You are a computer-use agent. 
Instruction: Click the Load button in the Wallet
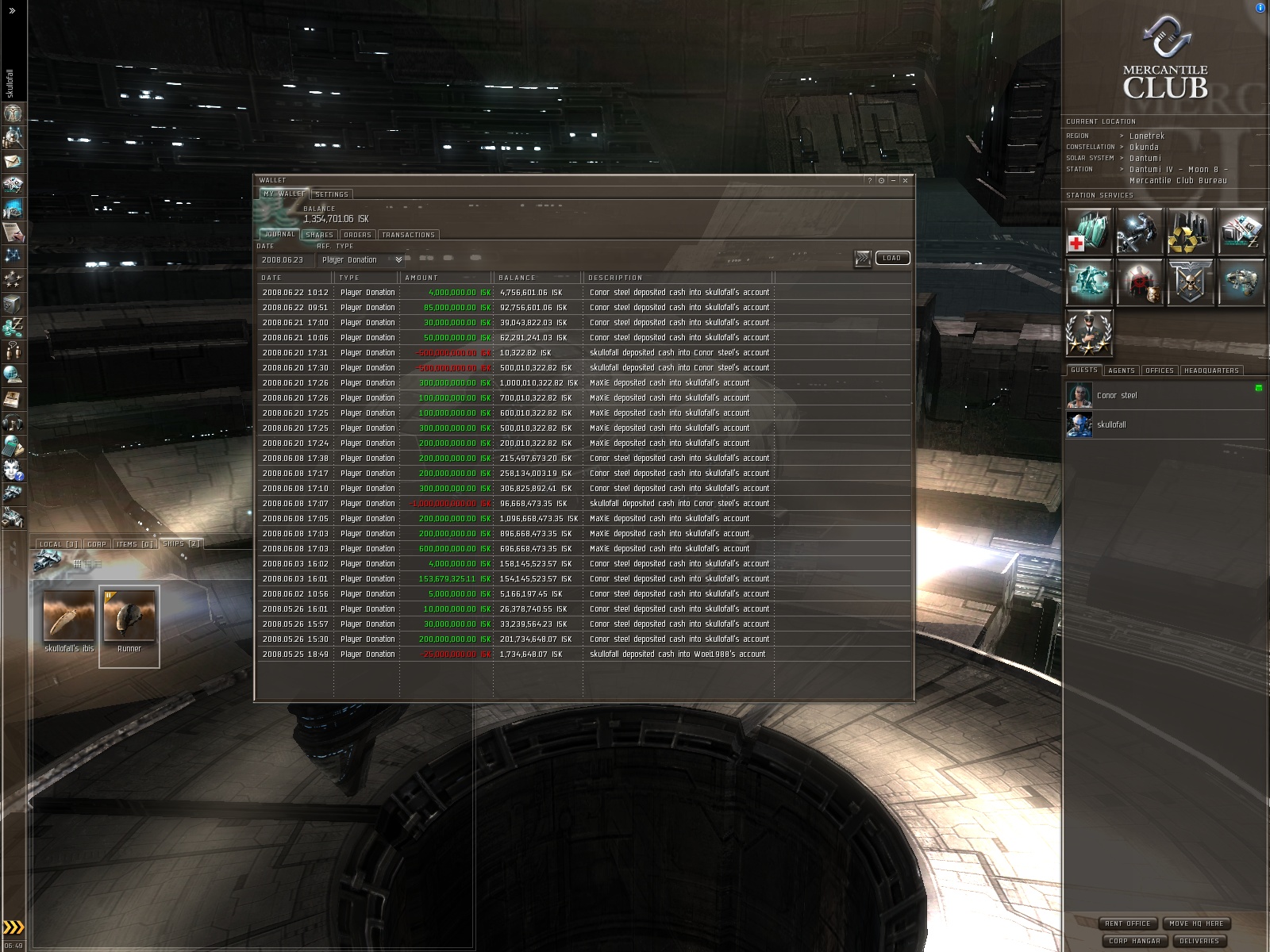(892, 258)
